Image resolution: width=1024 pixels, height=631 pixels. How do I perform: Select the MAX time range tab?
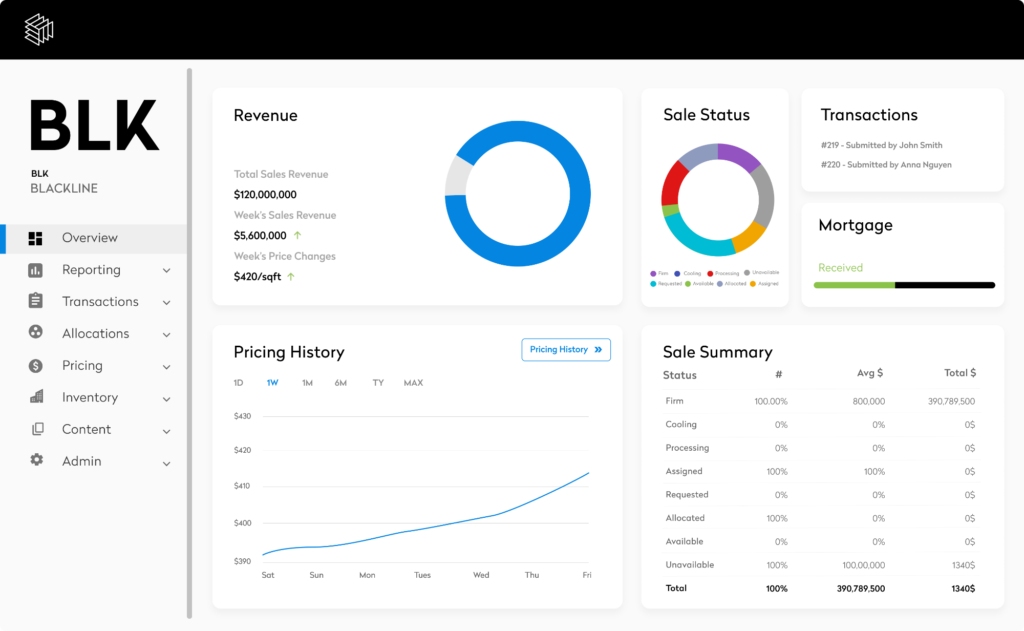click(x=413, y=382)
